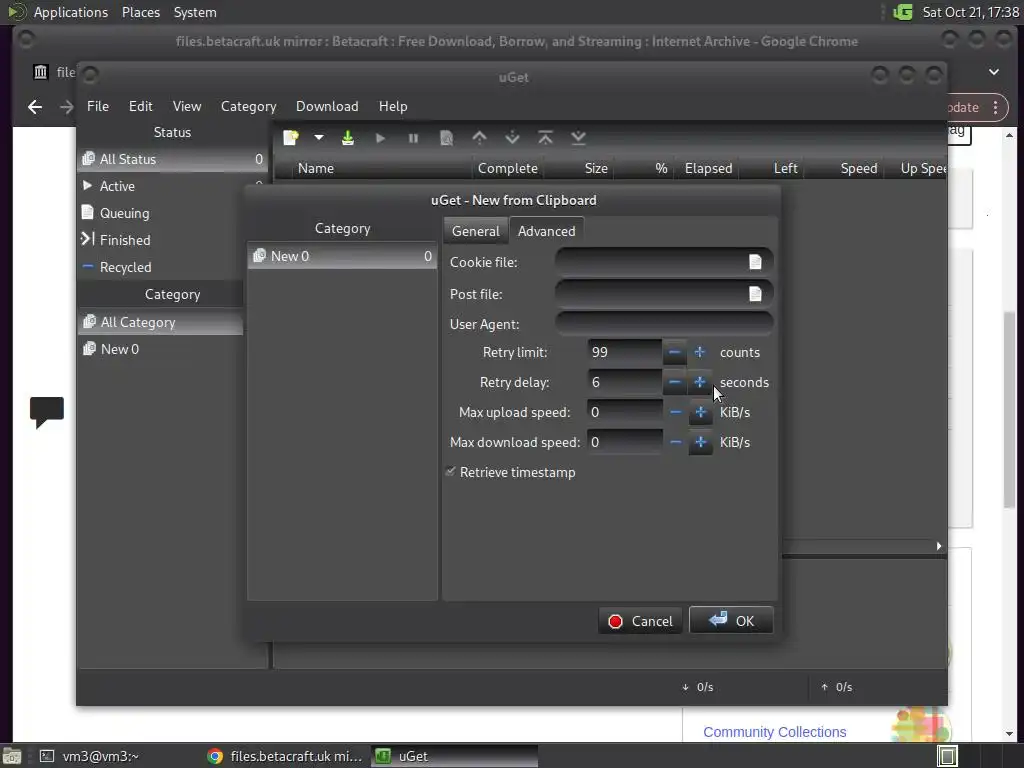Screen dimensions: 1024x768
Task: Click the speech bubble icon on the webpage
Action: click(x=47, y=411)
